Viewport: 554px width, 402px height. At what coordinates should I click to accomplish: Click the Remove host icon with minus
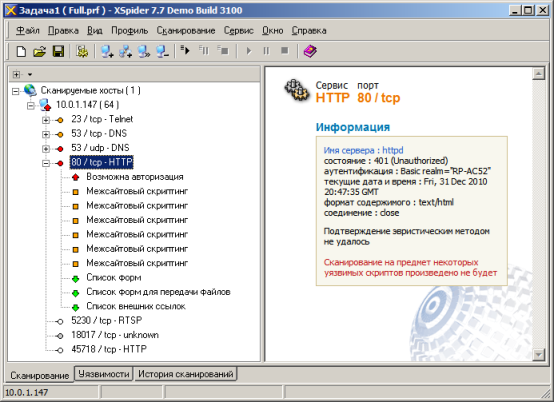[162, 52]
